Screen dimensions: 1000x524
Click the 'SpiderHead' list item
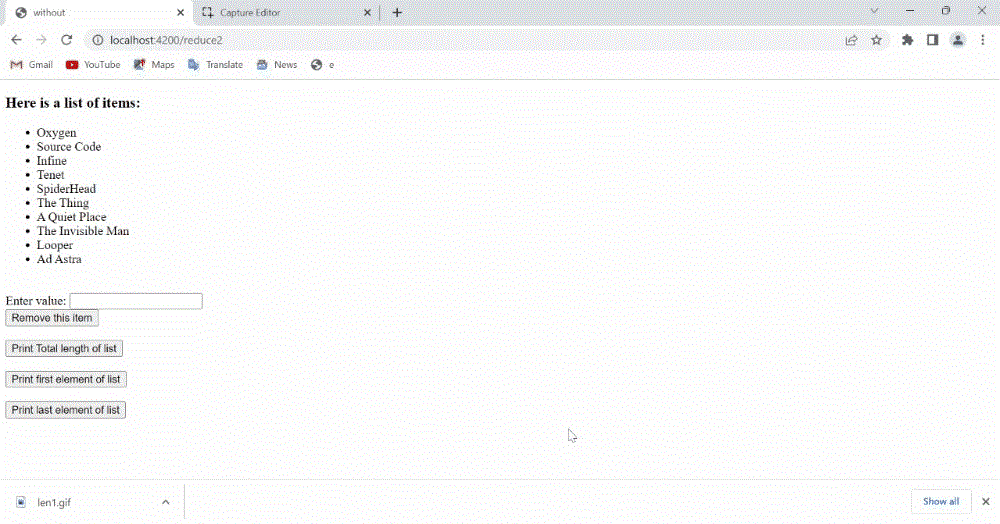[x=66, y=189]
